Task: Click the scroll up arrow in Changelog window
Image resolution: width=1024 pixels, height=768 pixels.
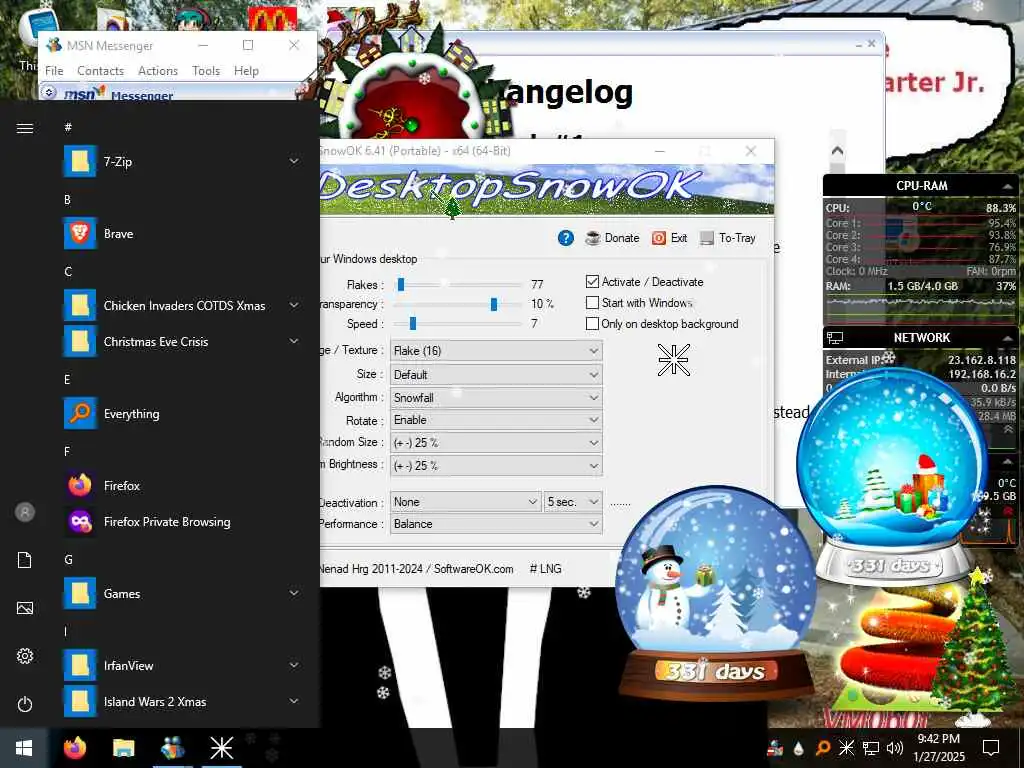Action: pos(837,151)
